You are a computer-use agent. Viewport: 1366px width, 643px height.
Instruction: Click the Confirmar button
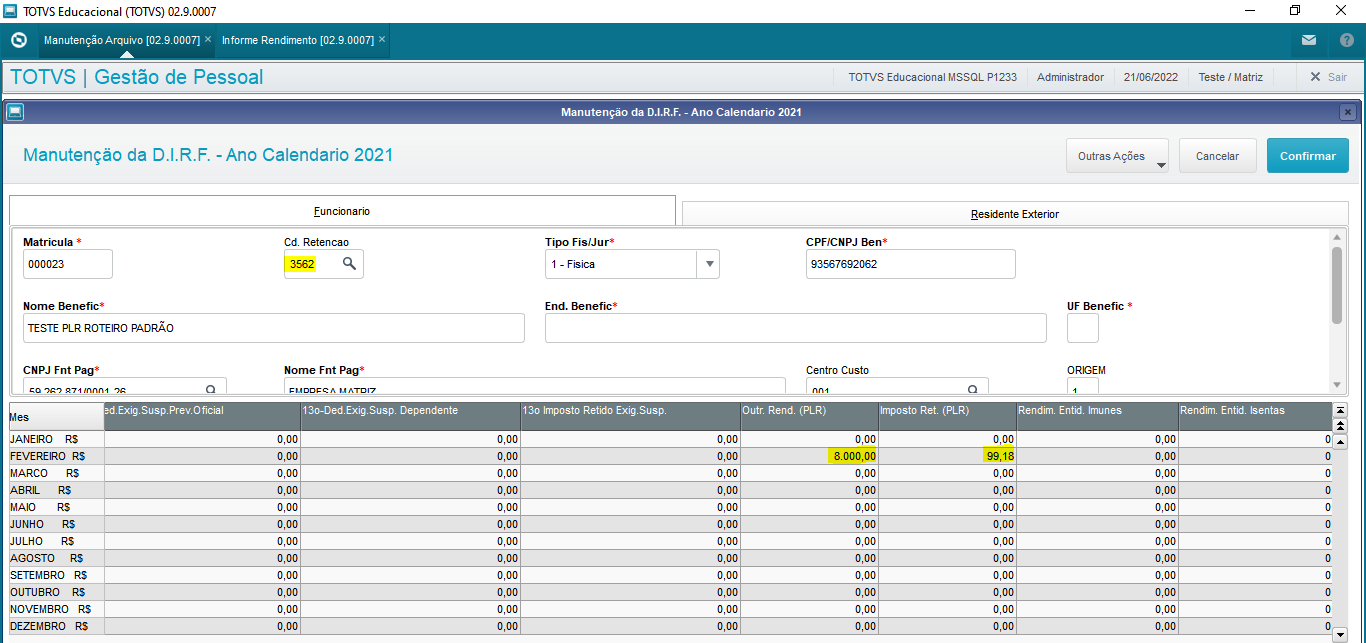tap(1308, 156)
